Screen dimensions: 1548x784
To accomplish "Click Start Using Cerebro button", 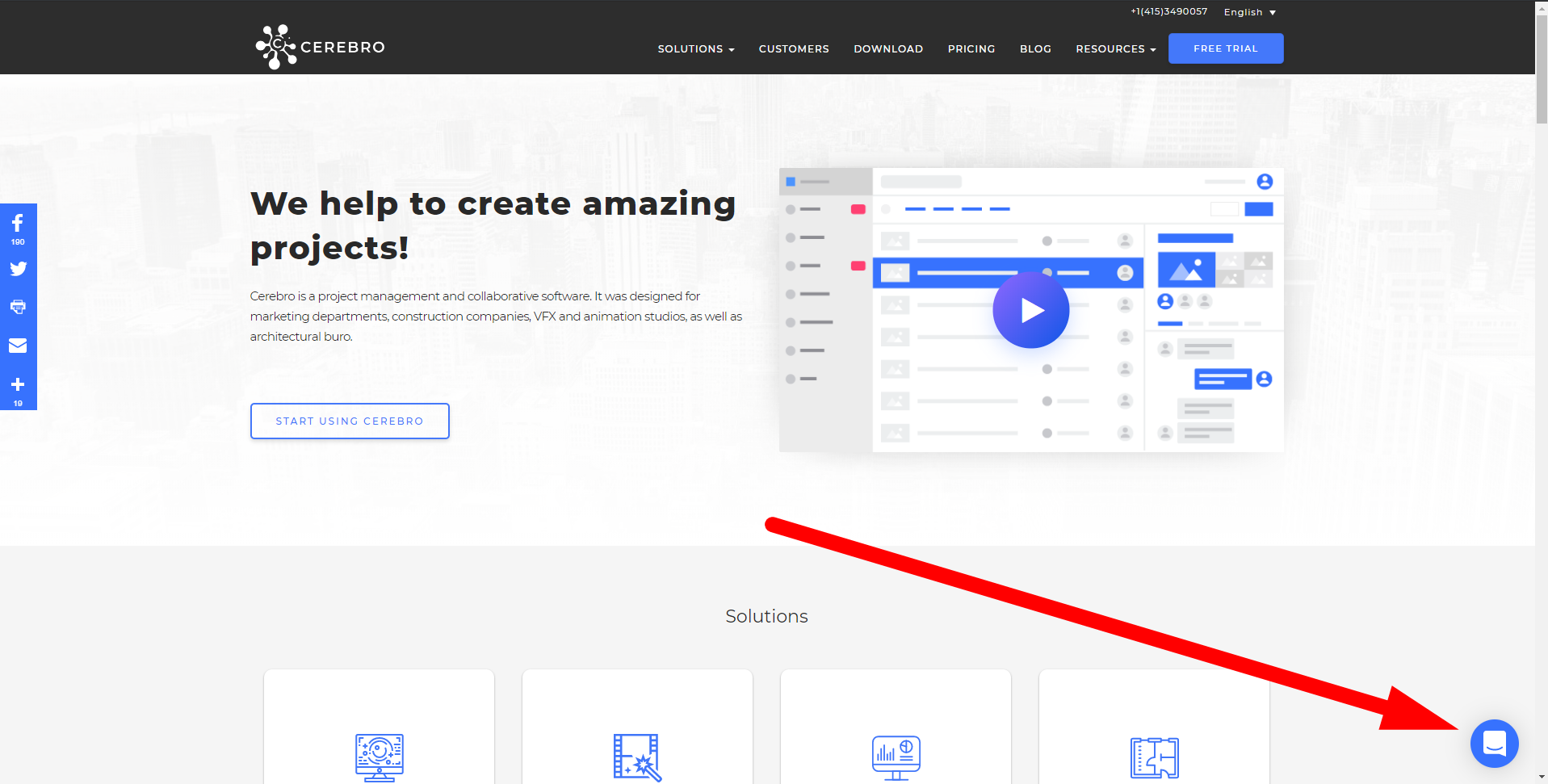I will point(350,421).
